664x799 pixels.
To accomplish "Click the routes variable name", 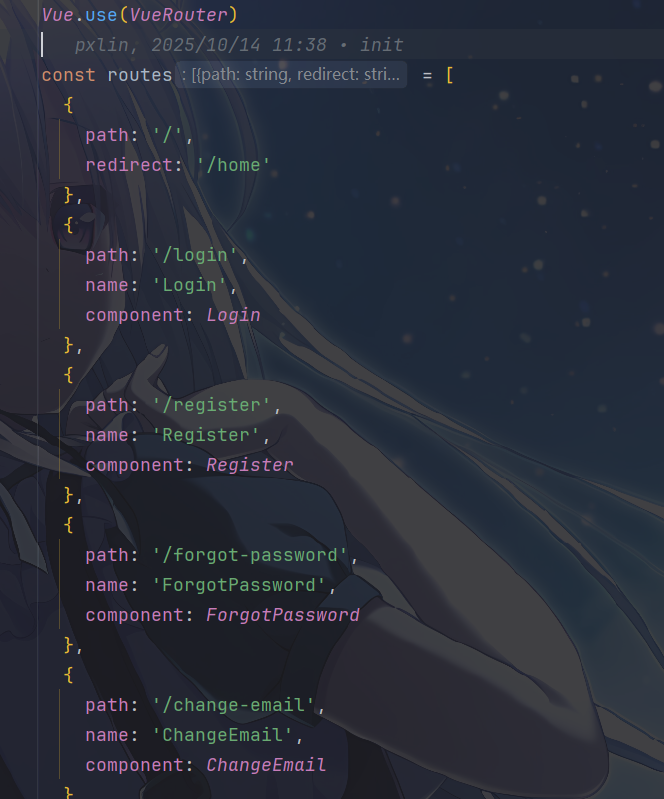I will [x=140, y=75].
